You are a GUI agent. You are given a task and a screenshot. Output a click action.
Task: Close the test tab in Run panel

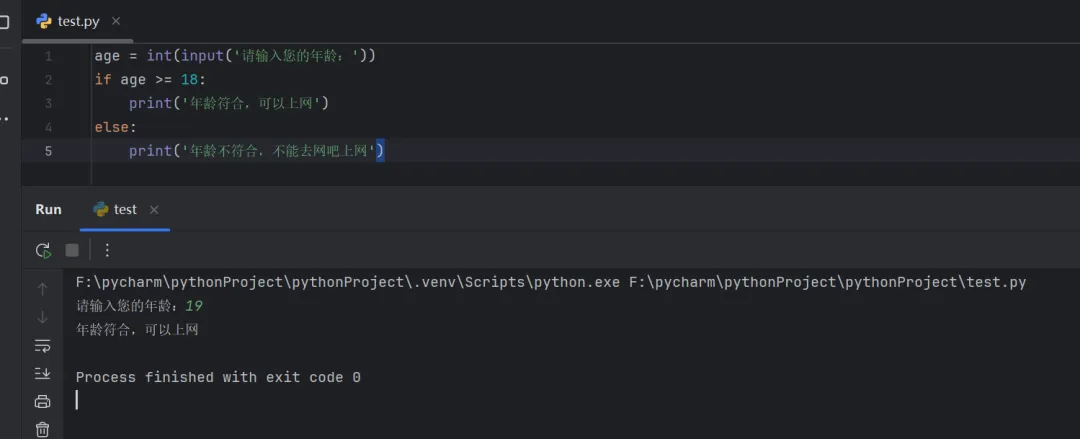[x=154, y=210]
